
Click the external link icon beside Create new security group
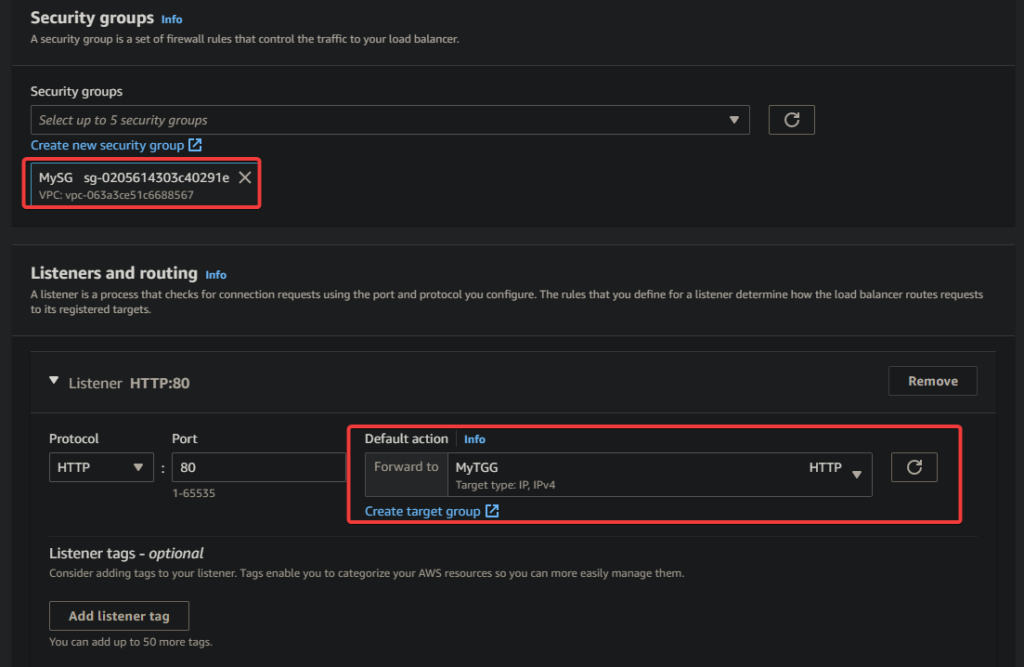pos(196,146)
